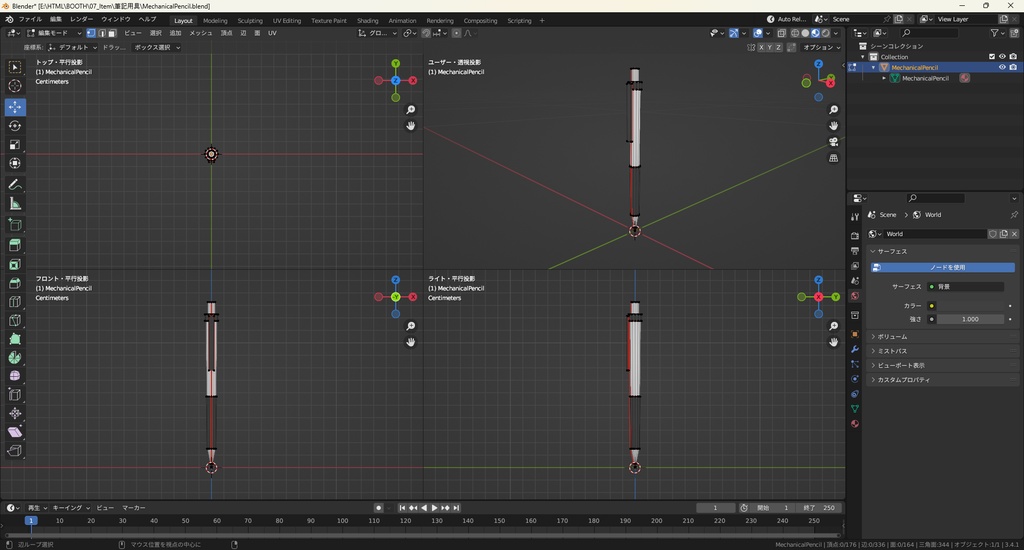Enable face select mode
1024x550 pixels.
tap(112, 33)
